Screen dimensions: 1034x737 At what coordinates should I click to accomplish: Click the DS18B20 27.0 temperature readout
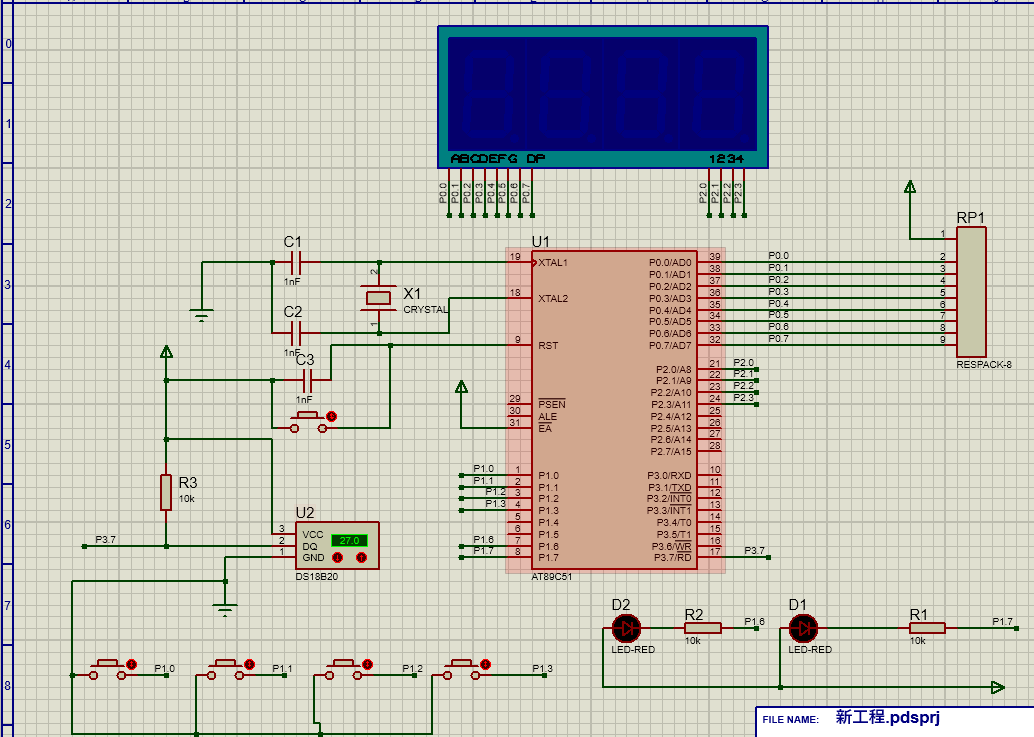tap(349, 540)
